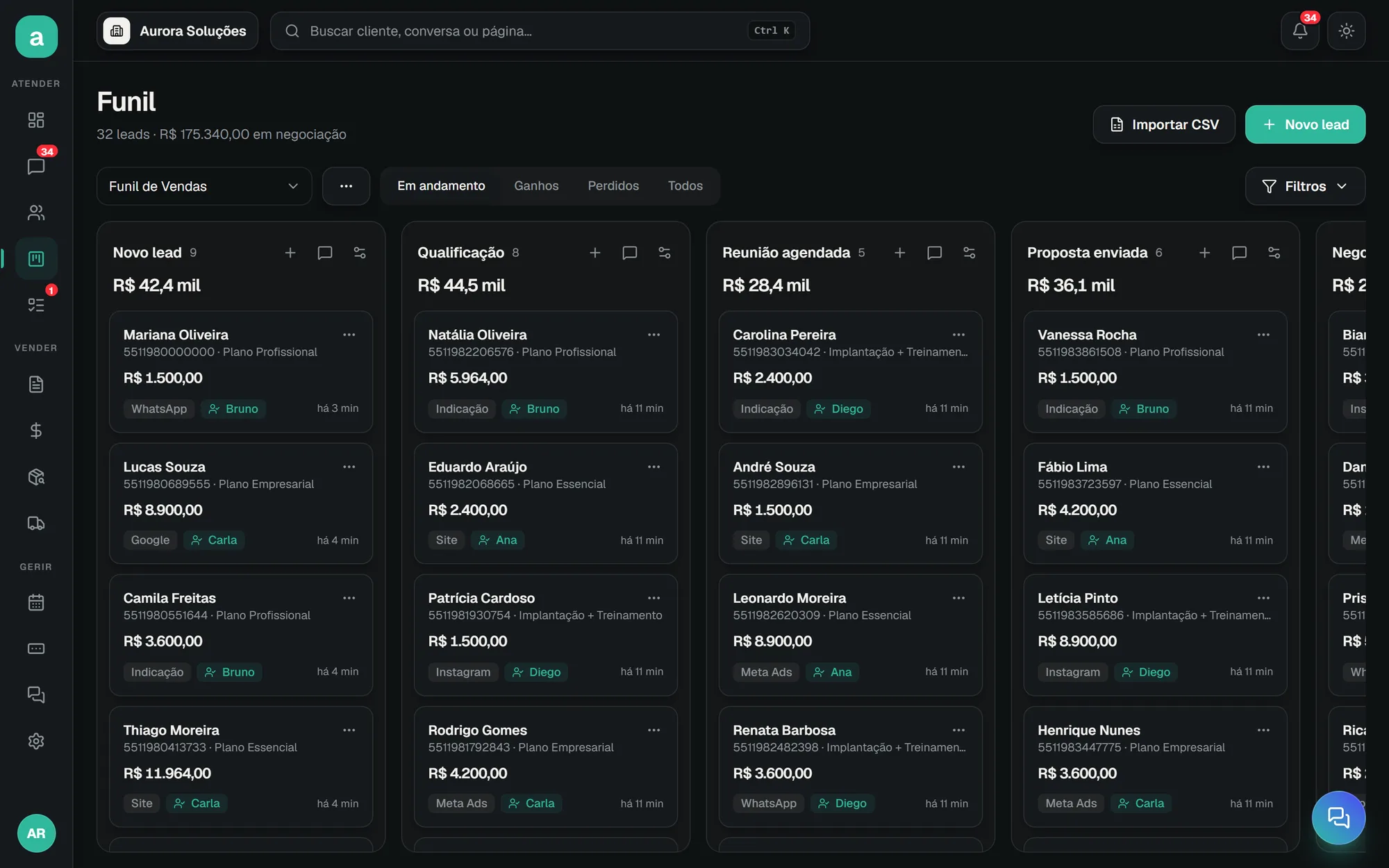The height and width of the screenshot is (868, 1389).
Task: Expand the Filtros dropdown
Action: (1305, 186)
